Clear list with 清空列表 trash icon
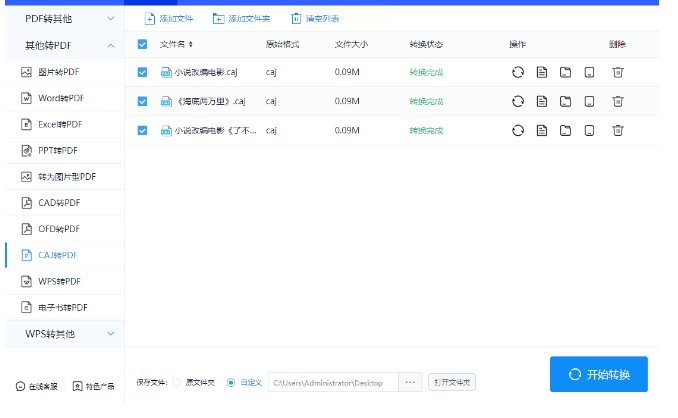678x418 pixels. (296, 19)
